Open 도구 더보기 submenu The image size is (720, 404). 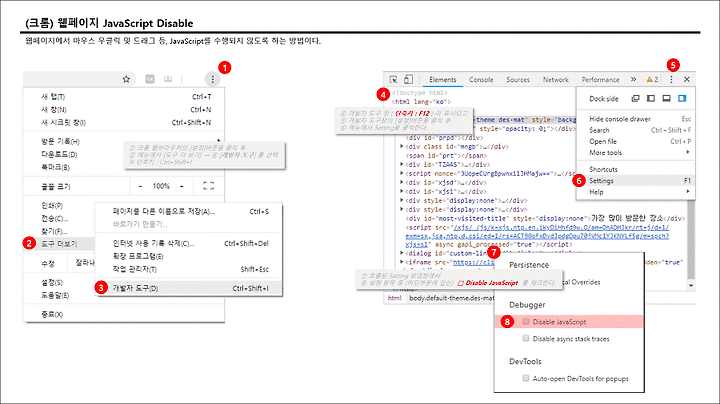(x=60, y=244)
